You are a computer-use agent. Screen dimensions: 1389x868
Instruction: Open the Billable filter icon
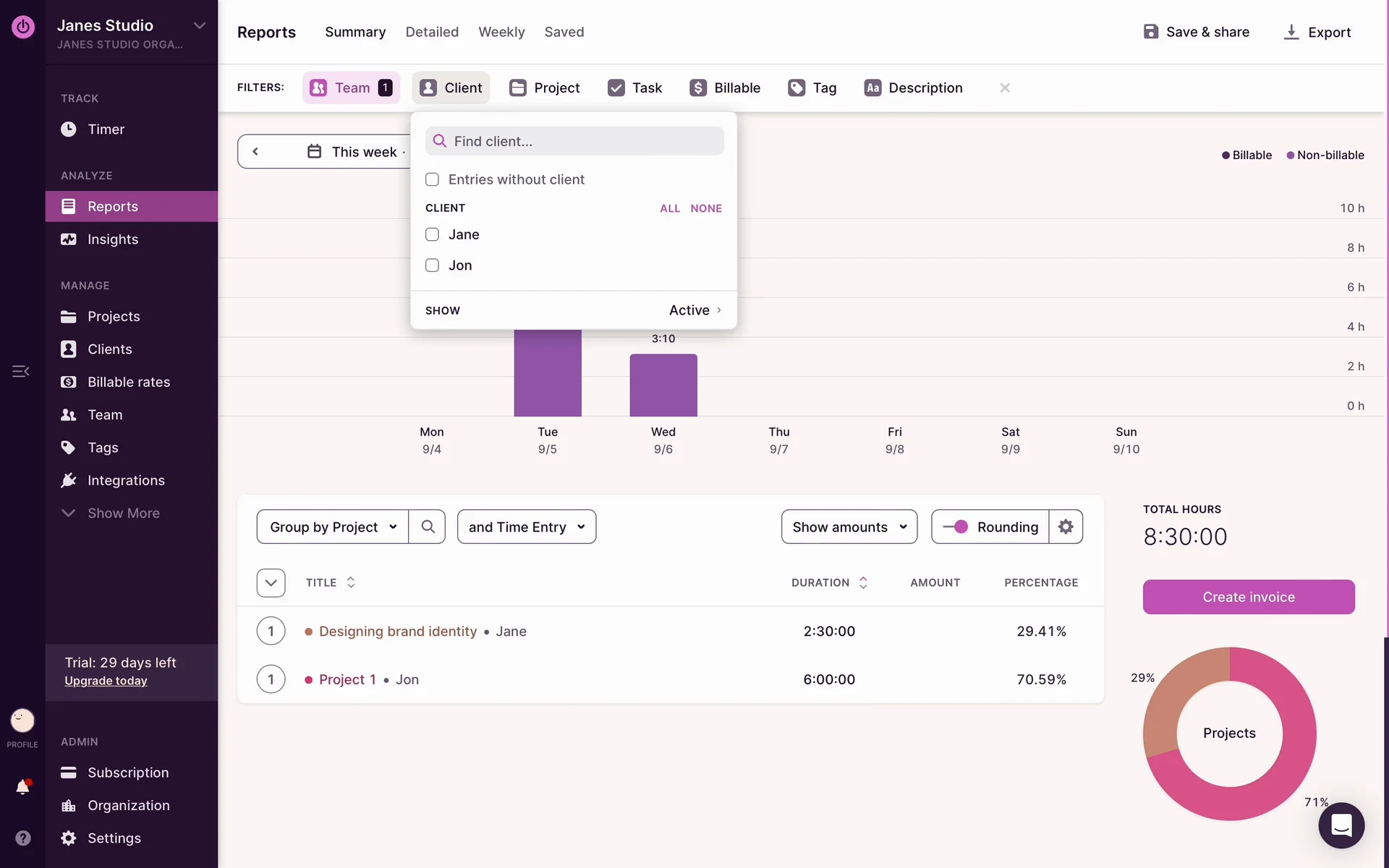(x=698, y=88)
